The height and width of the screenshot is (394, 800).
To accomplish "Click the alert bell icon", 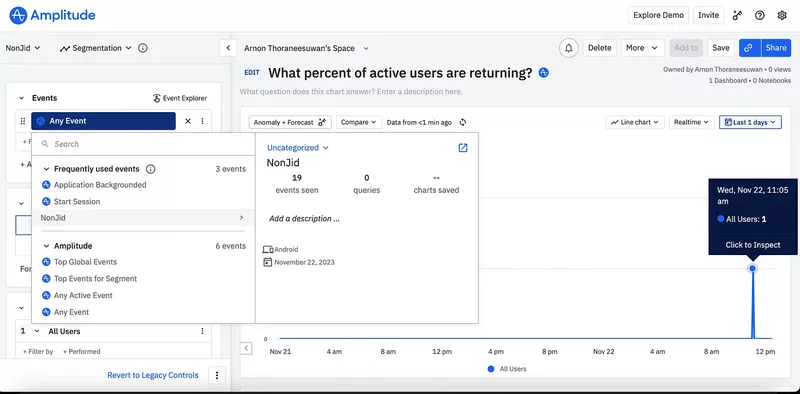I will [x=569, y=48].
